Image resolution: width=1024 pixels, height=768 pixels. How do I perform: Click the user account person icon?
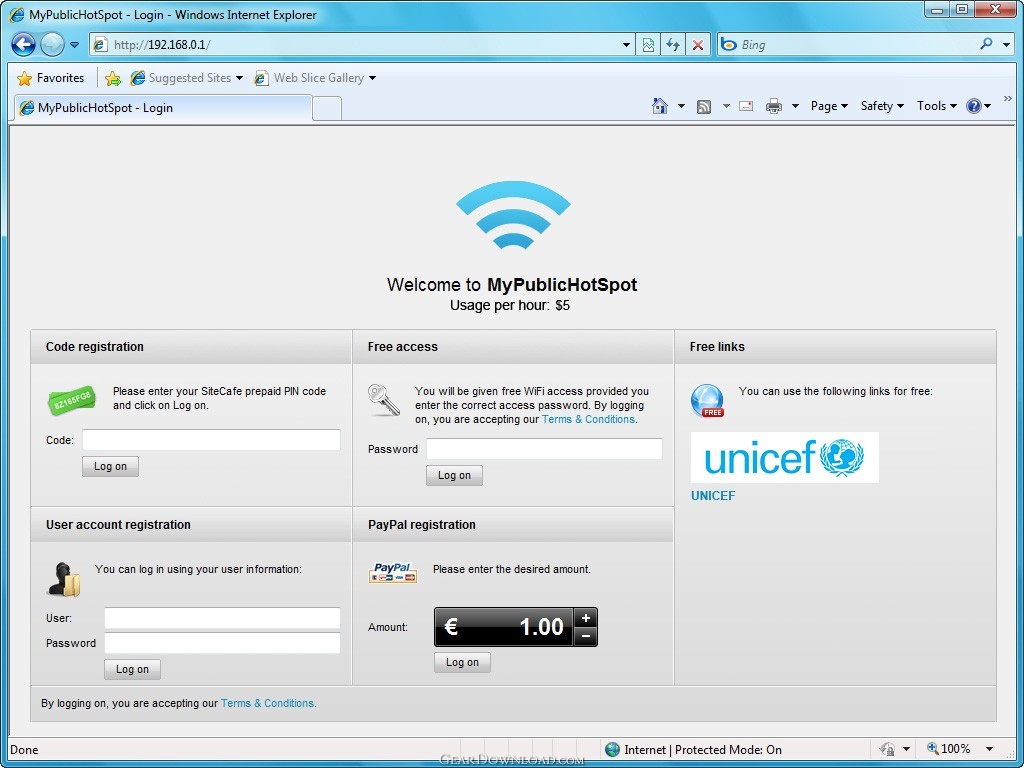click(64, 579)
